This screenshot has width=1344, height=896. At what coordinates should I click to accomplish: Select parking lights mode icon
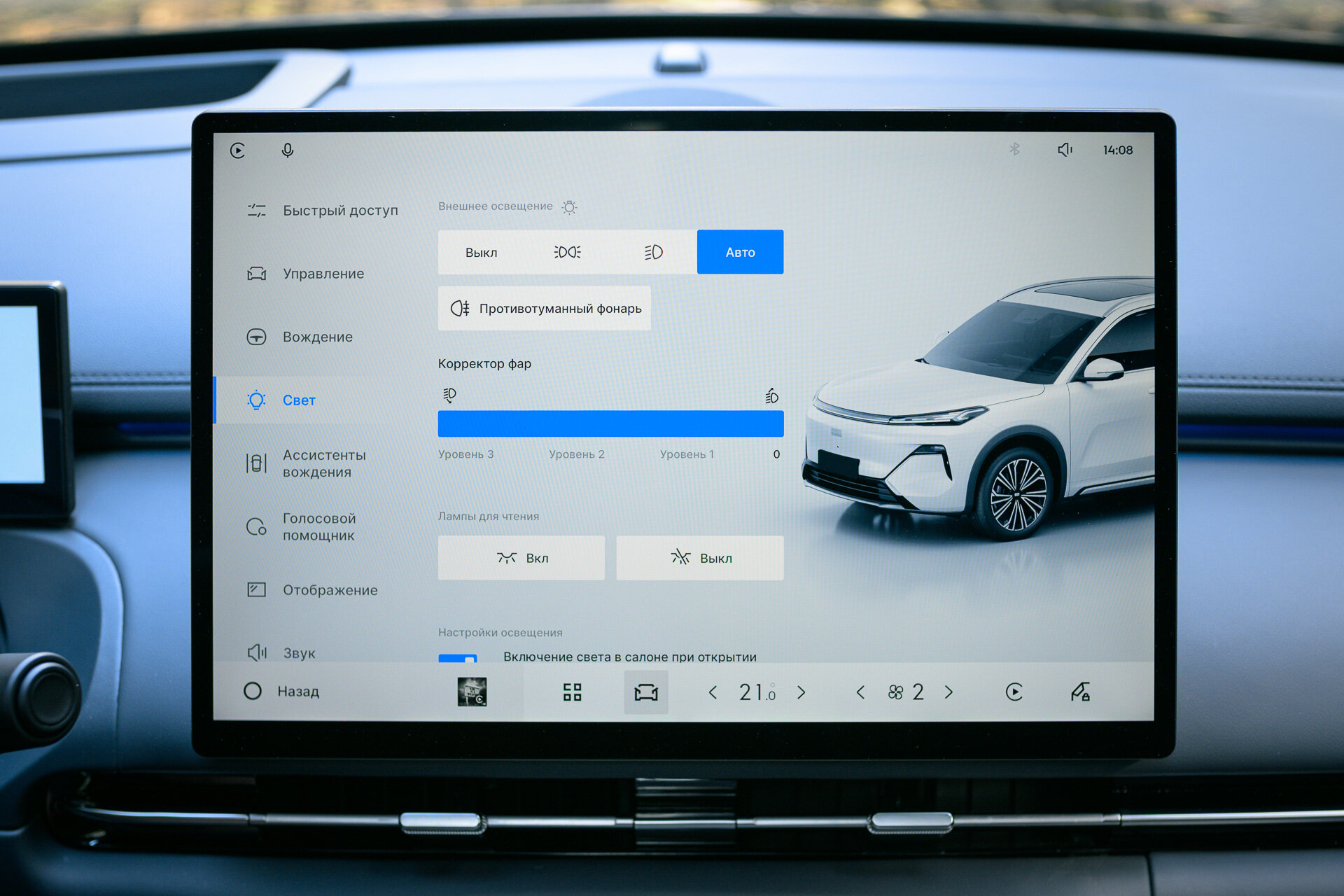pyautogui.click(x=567, y=252)
